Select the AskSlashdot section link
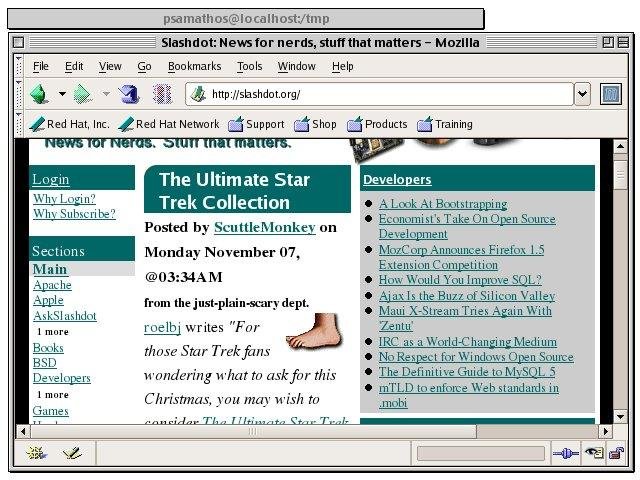The height and width of the screenshot is (480, 640). point(65,316)
